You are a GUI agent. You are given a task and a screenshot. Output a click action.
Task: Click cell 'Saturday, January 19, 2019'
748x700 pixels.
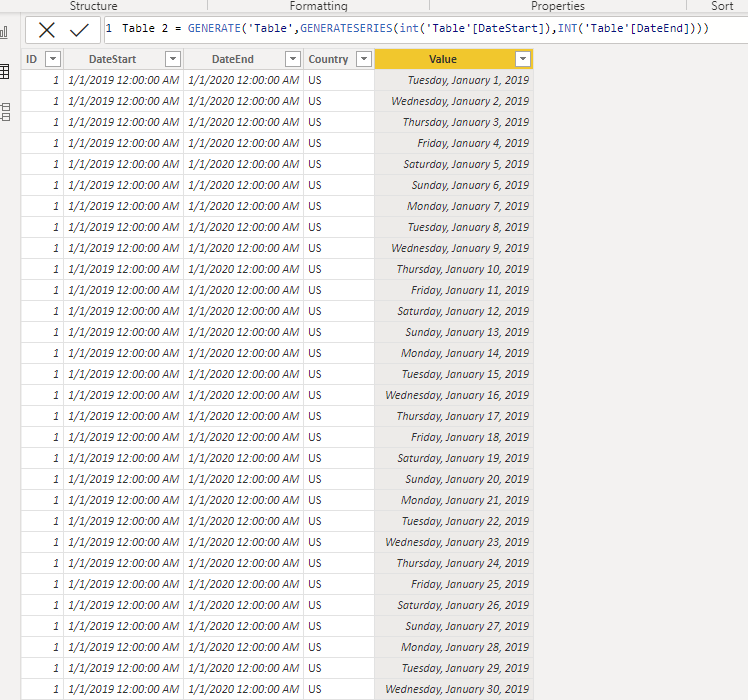(x=454, y=458)
